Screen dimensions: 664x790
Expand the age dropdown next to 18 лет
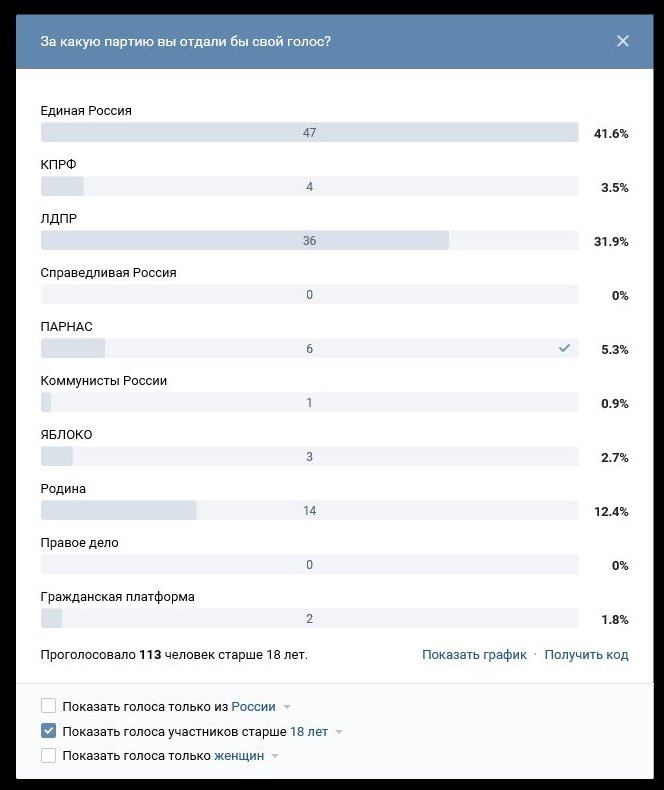click(x=339, y=732)
